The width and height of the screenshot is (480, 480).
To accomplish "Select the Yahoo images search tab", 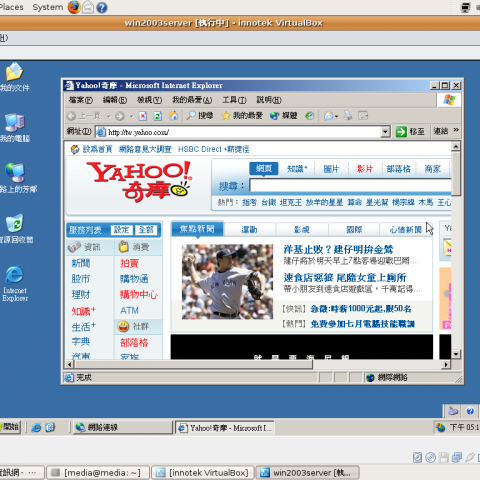I will [331, 169].
